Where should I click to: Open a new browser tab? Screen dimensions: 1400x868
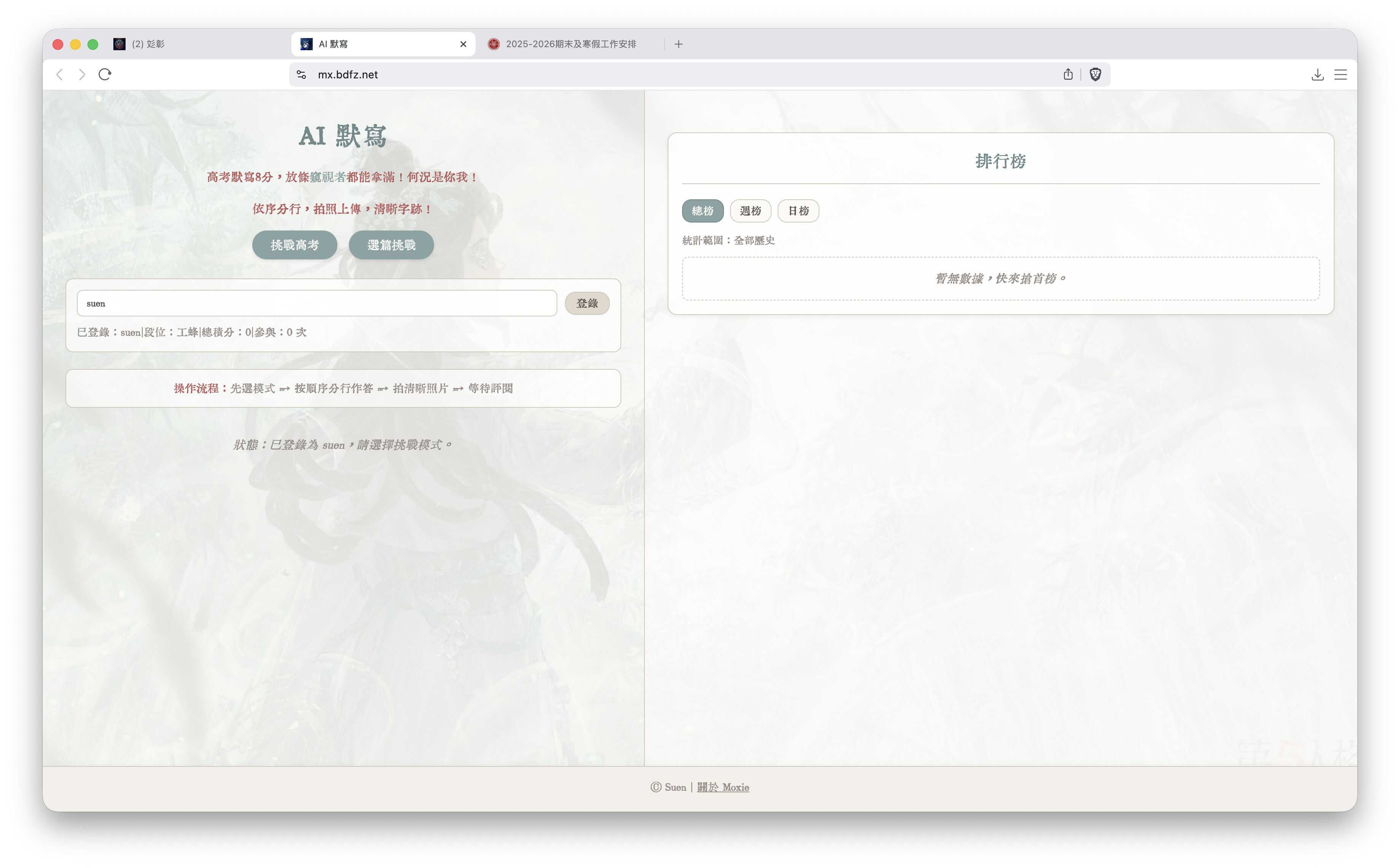(x=678, y=44)
